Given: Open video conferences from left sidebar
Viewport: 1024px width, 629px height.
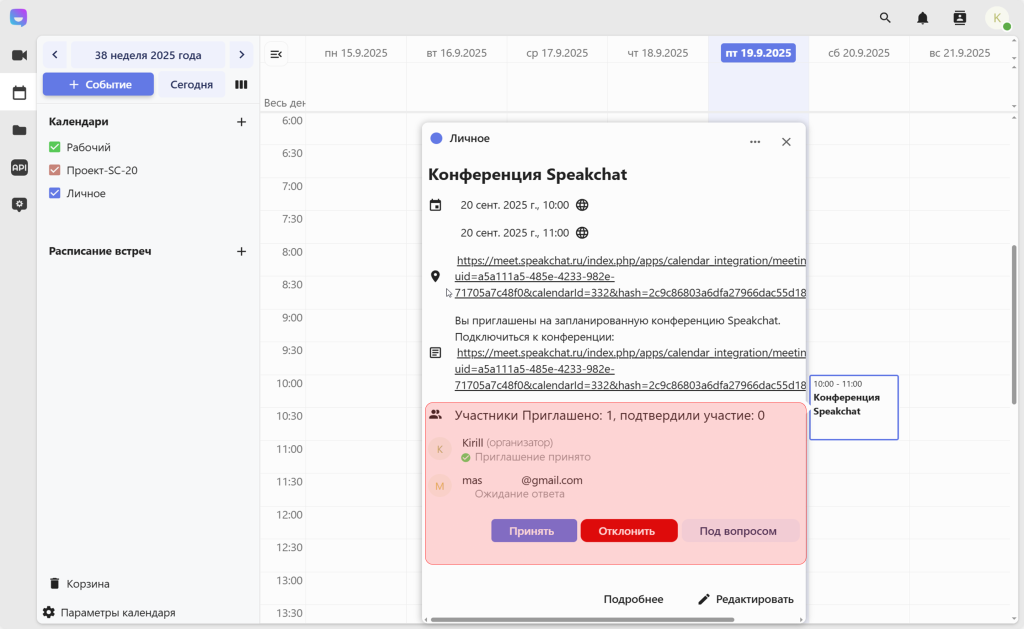Looking at the screenshot, I should click(x=19, y=55).
